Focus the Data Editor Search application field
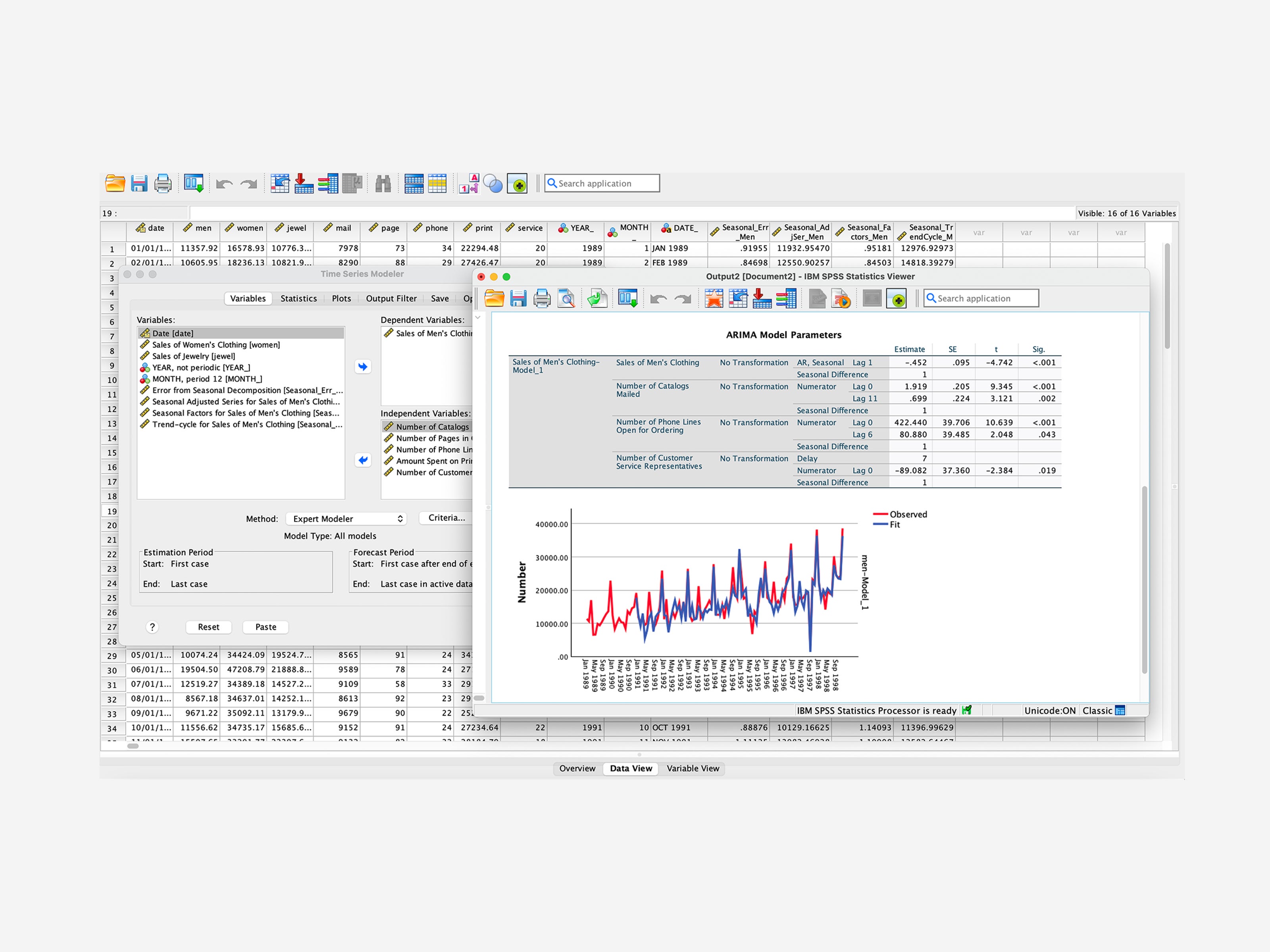The image size is (1270, 952). tap(602, 184)
